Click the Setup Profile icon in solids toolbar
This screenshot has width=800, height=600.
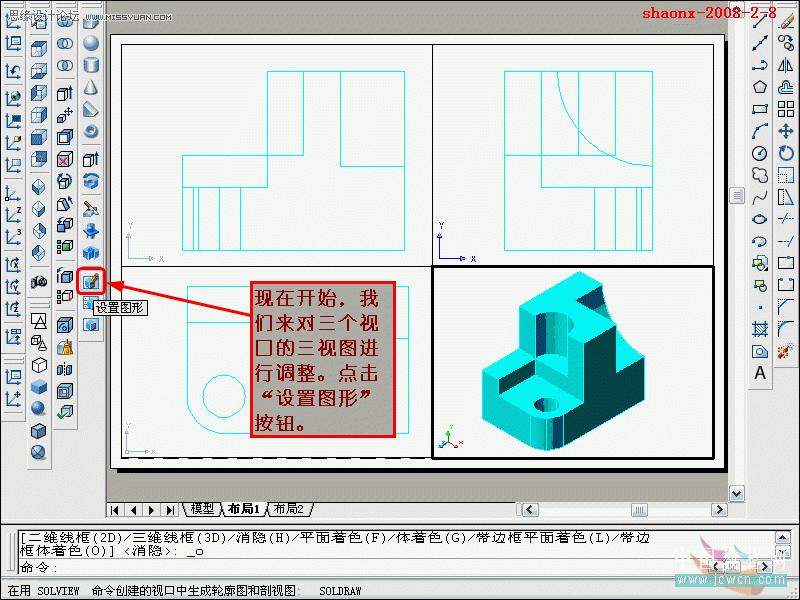click(91, 324)
